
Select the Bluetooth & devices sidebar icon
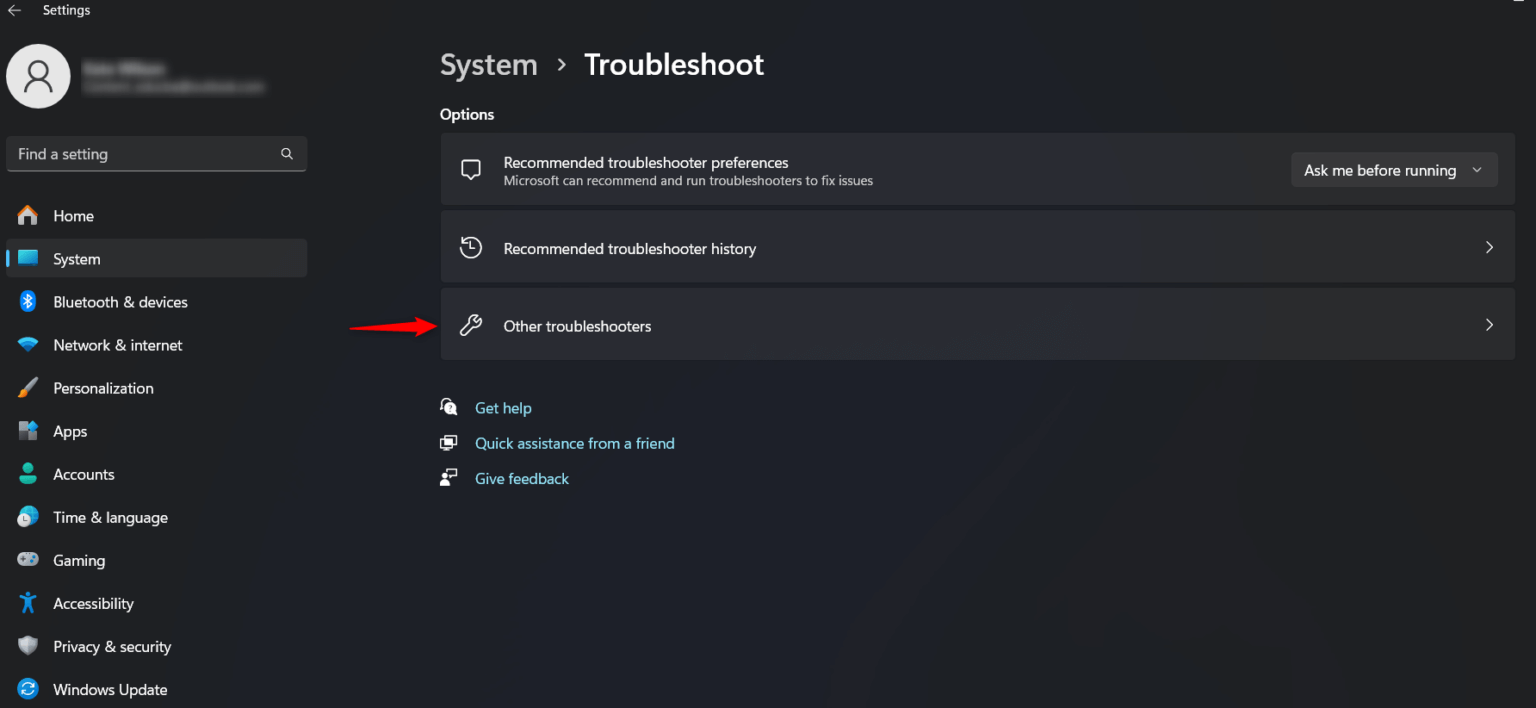(x=28, y=301)
